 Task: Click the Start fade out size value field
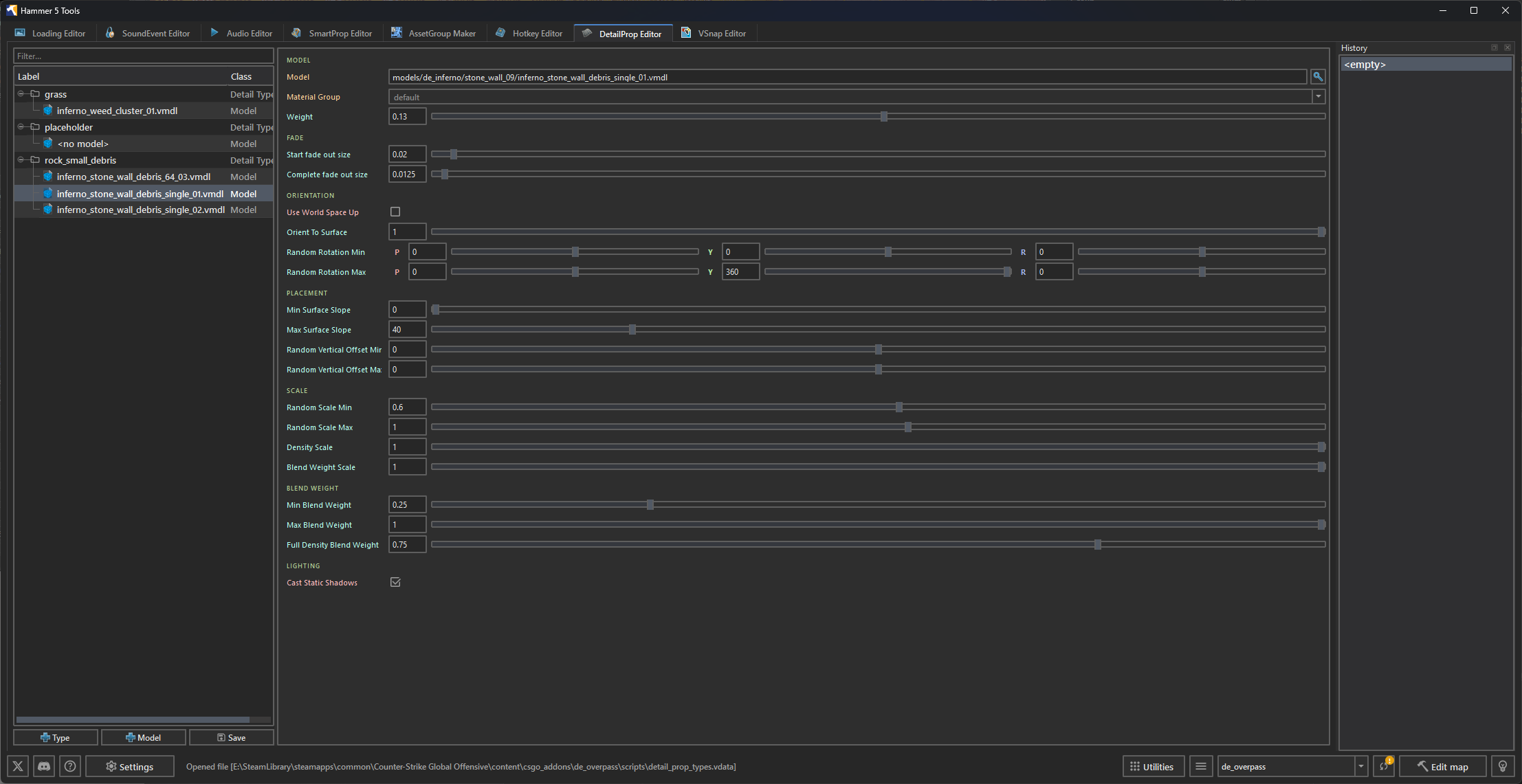[x=408, y=154]
